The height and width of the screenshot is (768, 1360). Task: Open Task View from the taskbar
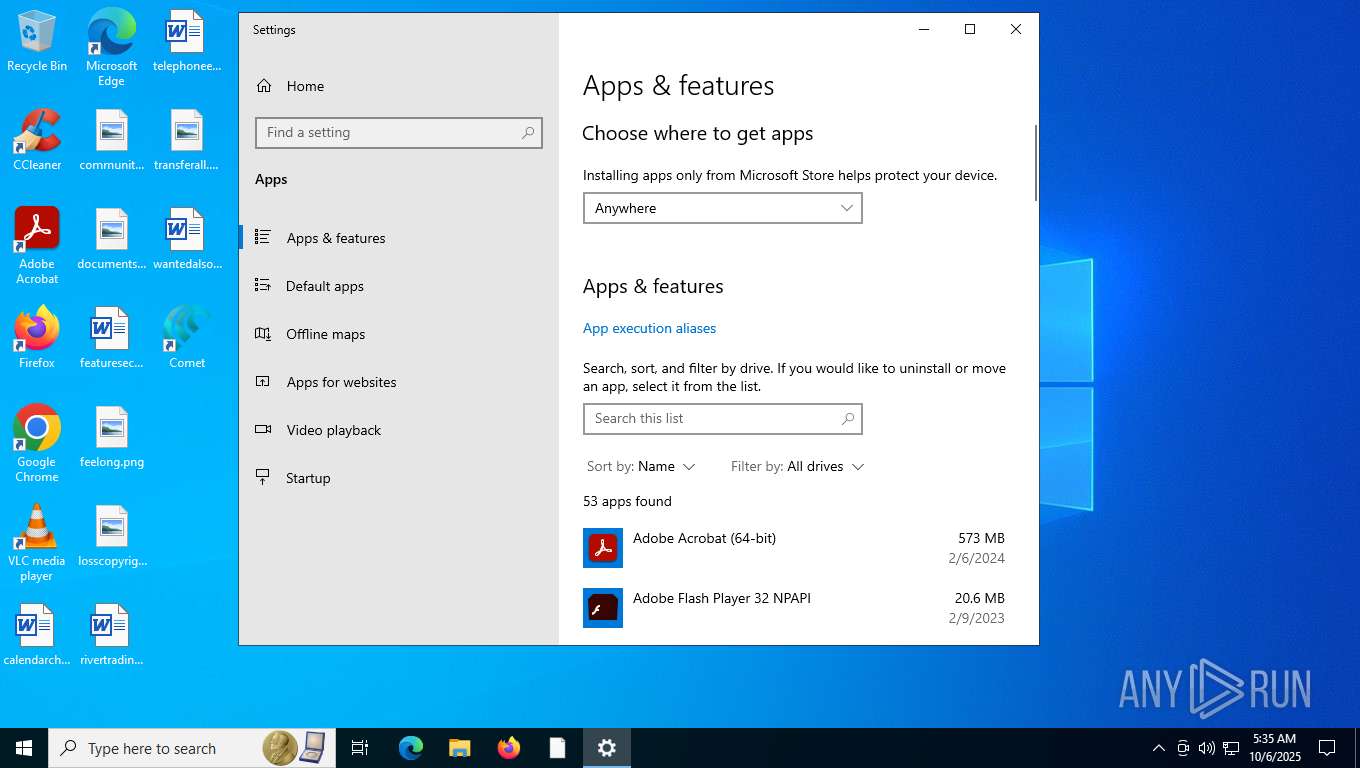(x=360, y=748)
